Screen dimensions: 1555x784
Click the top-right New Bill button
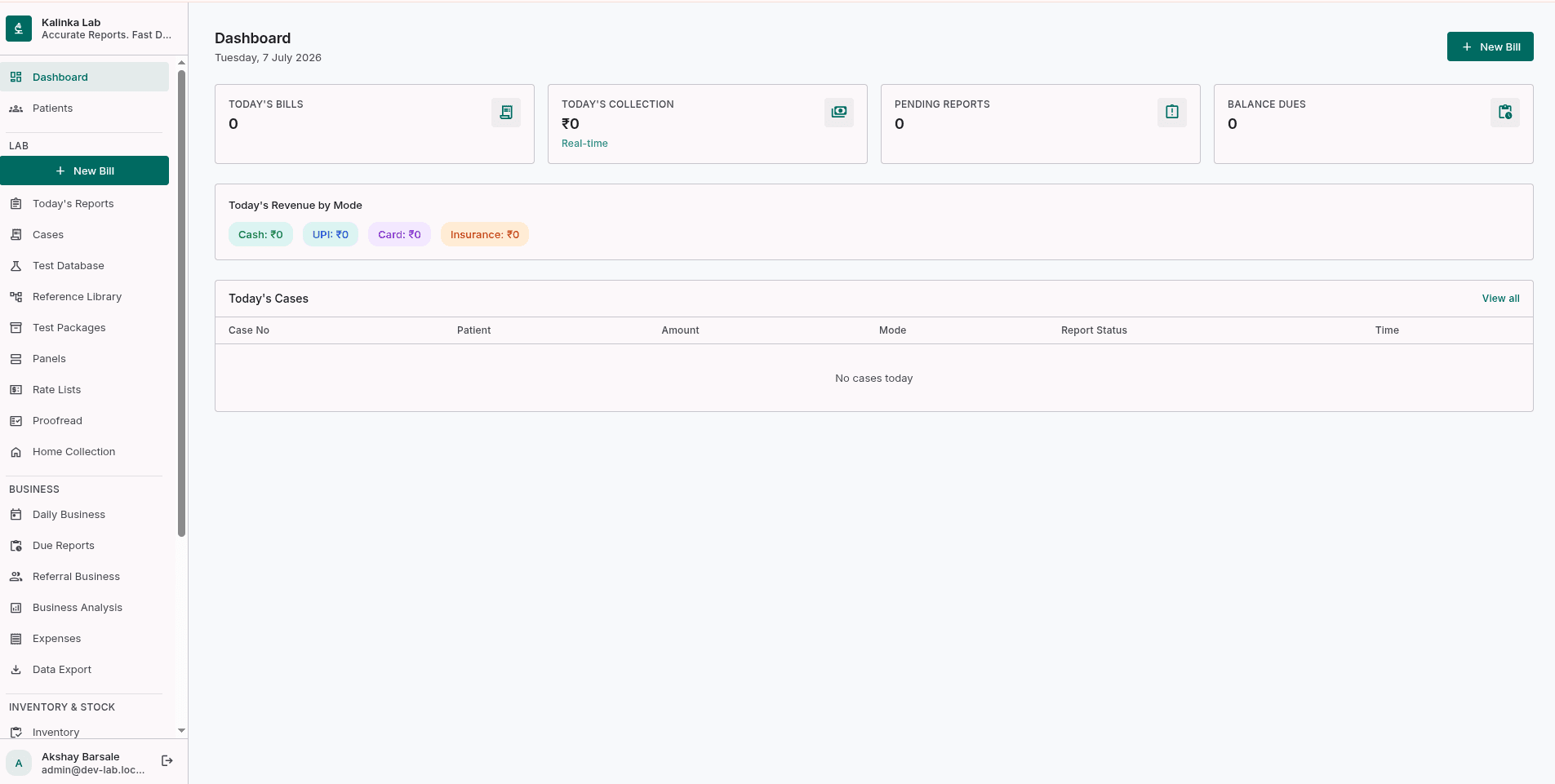pos(1490,47)
